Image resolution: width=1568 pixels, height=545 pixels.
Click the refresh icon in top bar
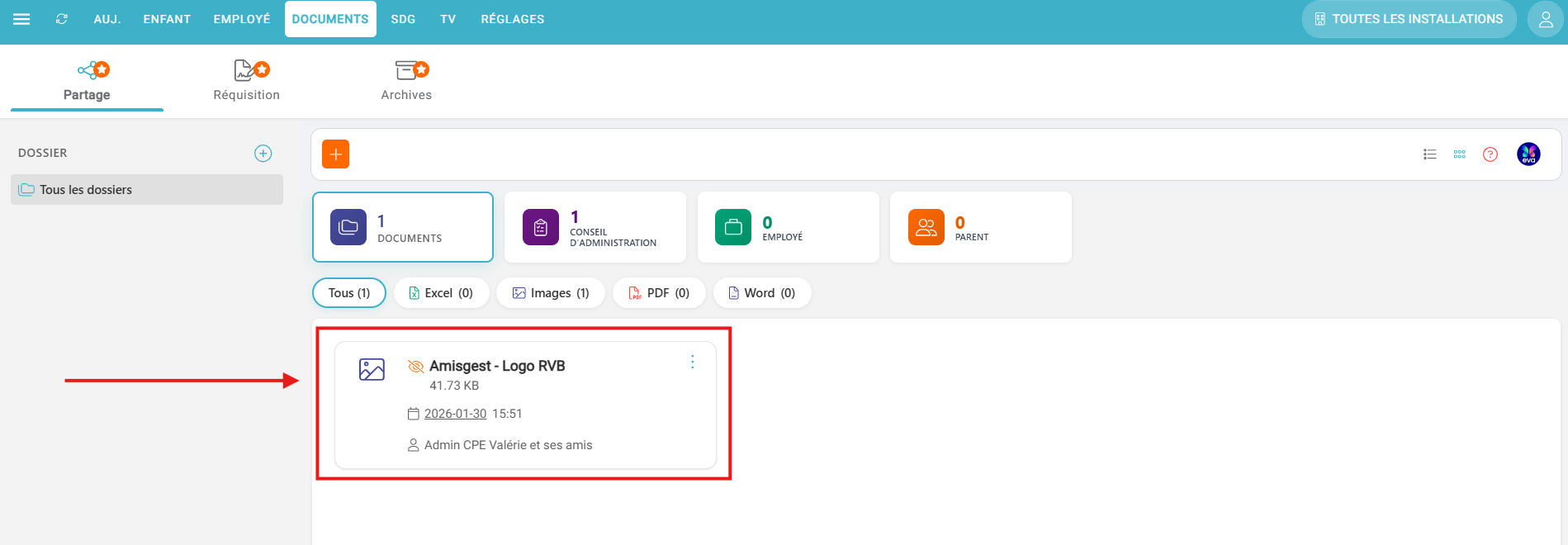point(62,19)
